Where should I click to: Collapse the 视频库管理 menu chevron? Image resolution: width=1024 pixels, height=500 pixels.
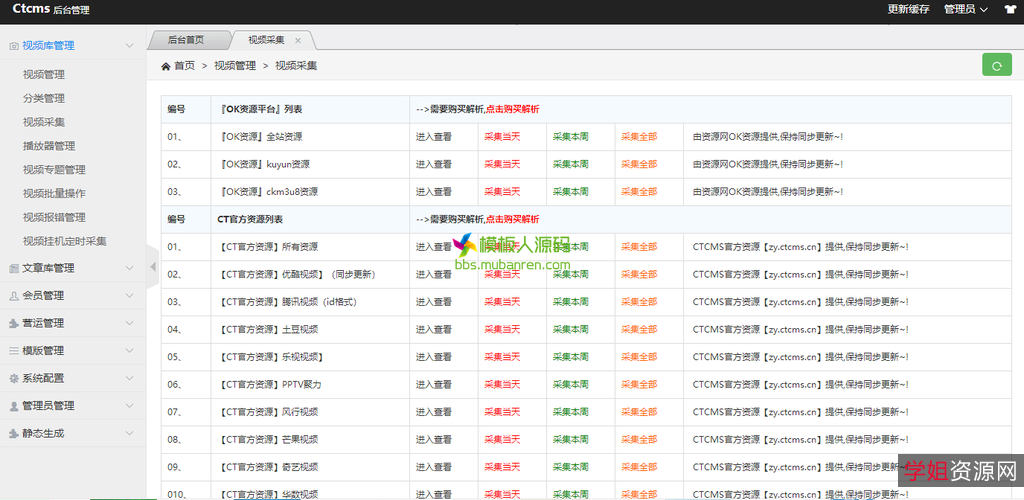coord(129,46)
